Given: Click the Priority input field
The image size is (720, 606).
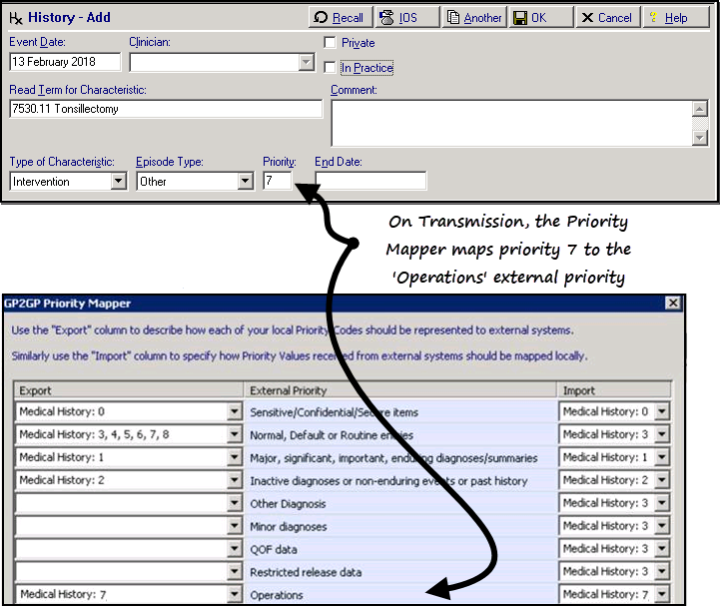Looking at the screenshot, I should click(277, 181).
